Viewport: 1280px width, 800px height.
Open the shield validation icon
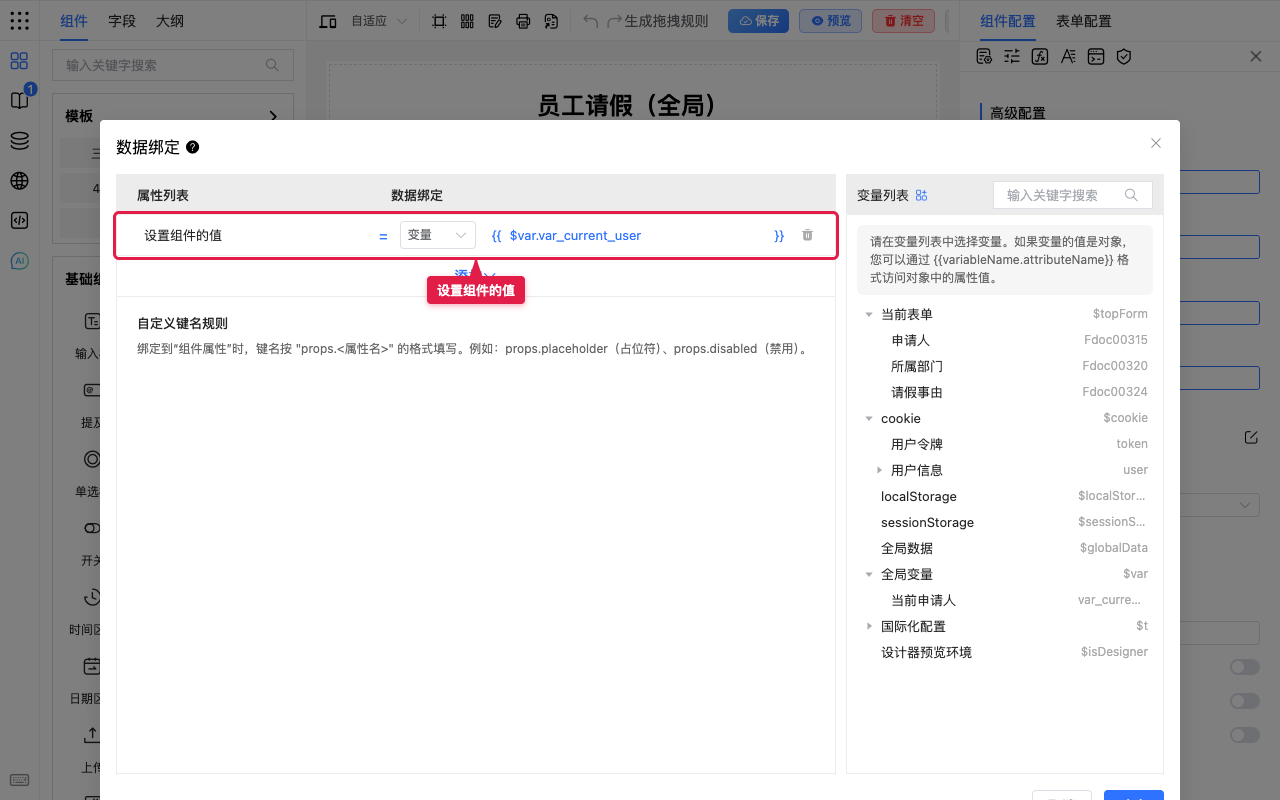(x=1124, y=56)
